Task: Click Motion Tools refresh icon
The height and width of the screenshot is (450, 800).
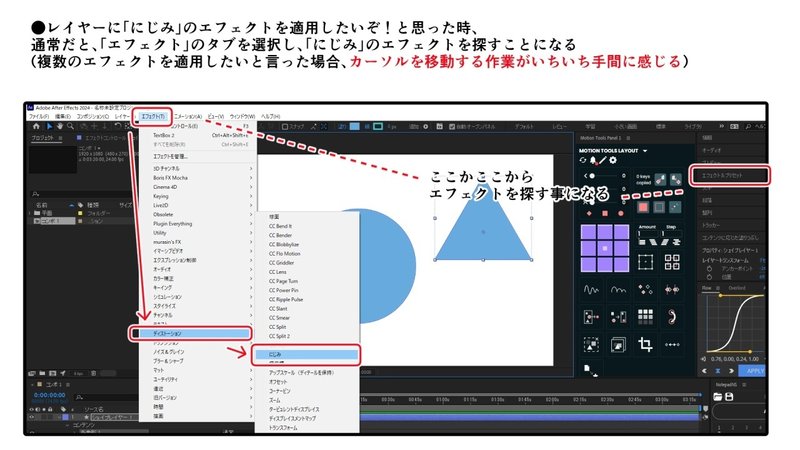Action: (583, 160)
